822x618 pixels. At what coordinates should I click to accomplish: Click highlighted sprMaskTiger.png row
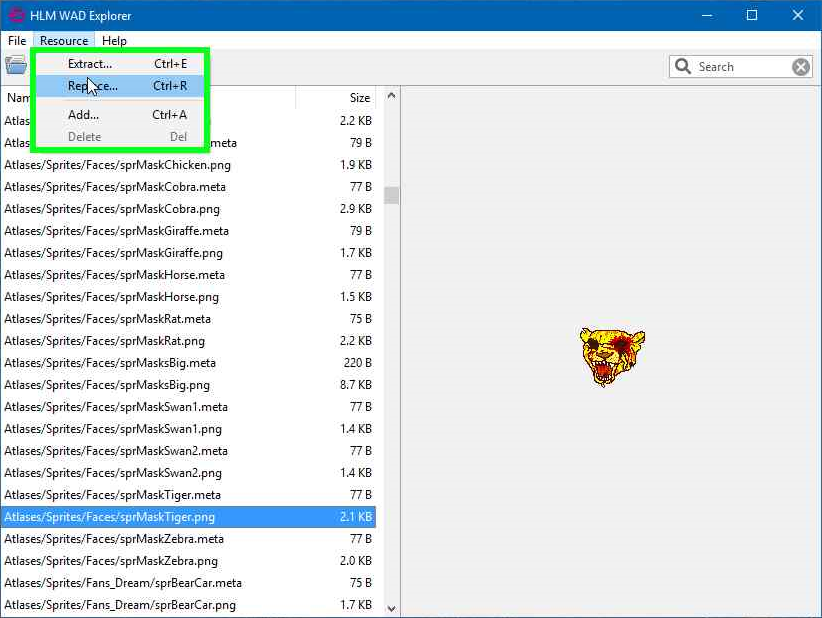tap(188, 517)
